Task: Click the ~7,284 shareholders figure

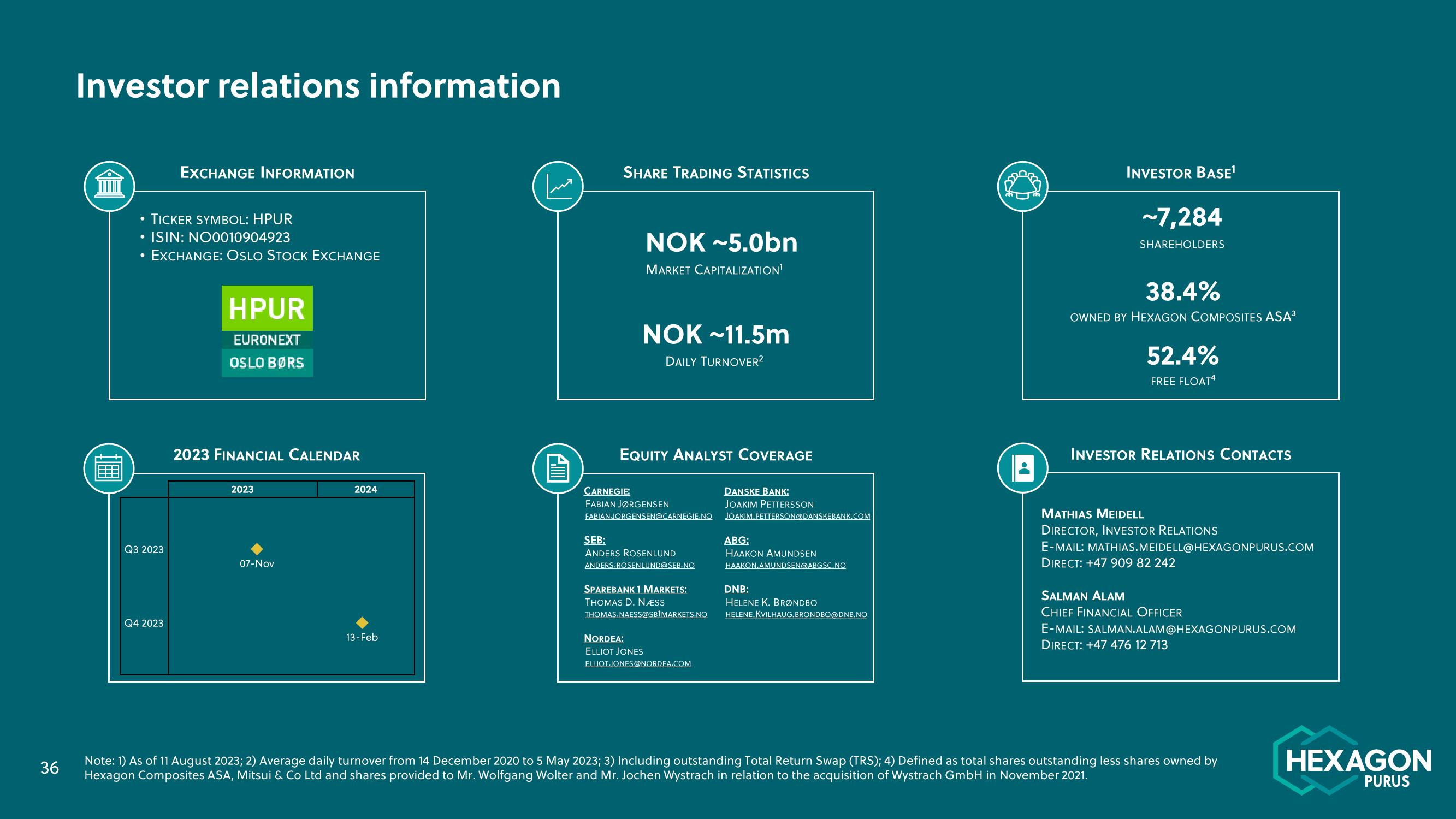Action: (x=1182, y=217)
